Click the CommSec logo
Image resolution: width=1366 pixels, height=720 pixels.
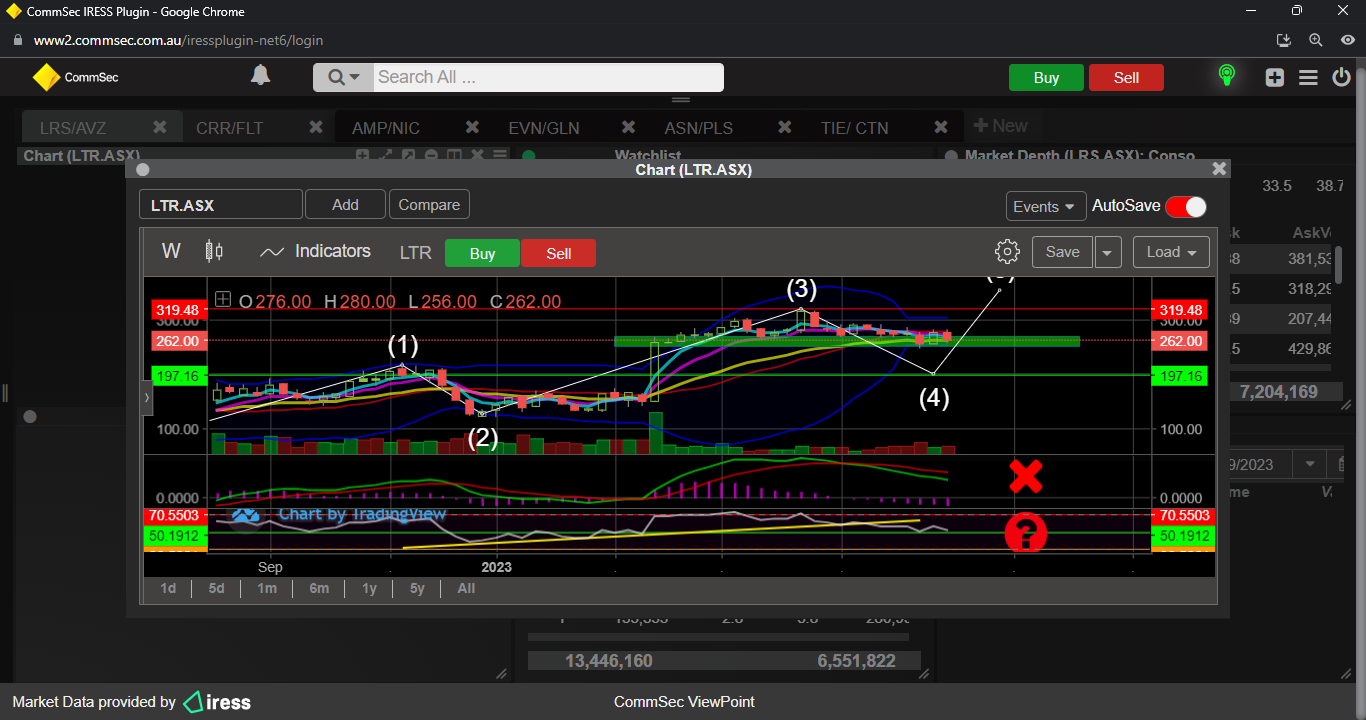point(75,77)
